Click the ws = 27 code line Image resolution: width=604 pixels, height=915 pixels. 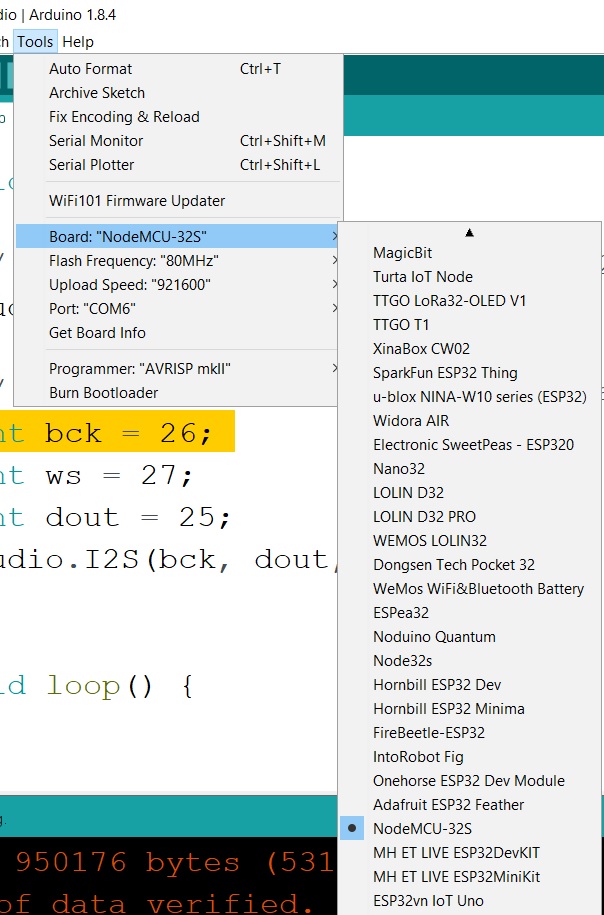pos(96,475)
